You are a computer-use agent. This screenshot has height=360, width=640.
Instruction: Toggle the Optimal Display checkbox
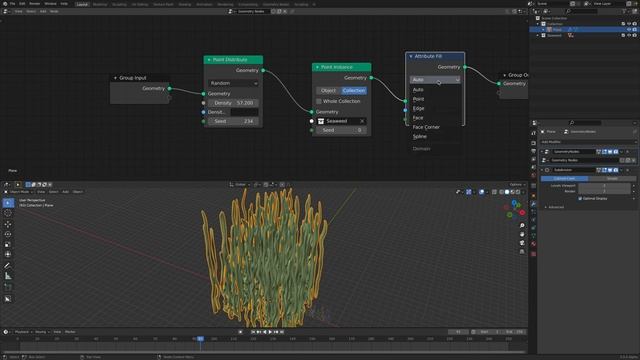pyautogui.click(x=580, y=199)
